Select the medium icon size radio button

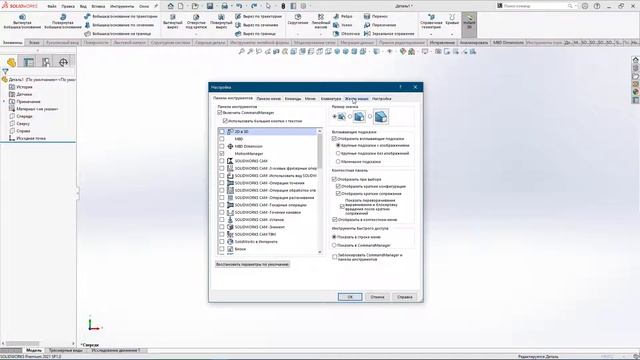click(x=350, y=117)
